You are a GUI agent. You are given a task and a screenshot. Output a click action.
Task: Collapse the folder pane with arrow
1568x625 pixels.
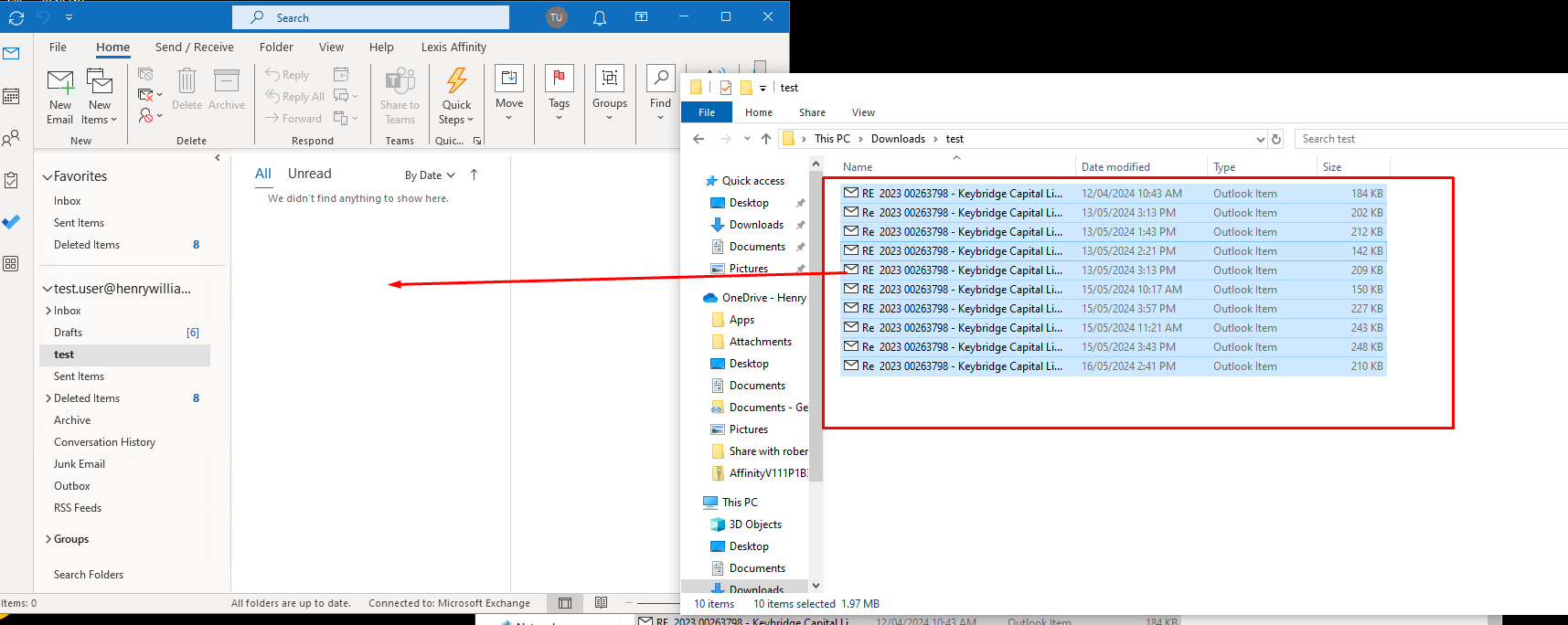pos(218,158)
